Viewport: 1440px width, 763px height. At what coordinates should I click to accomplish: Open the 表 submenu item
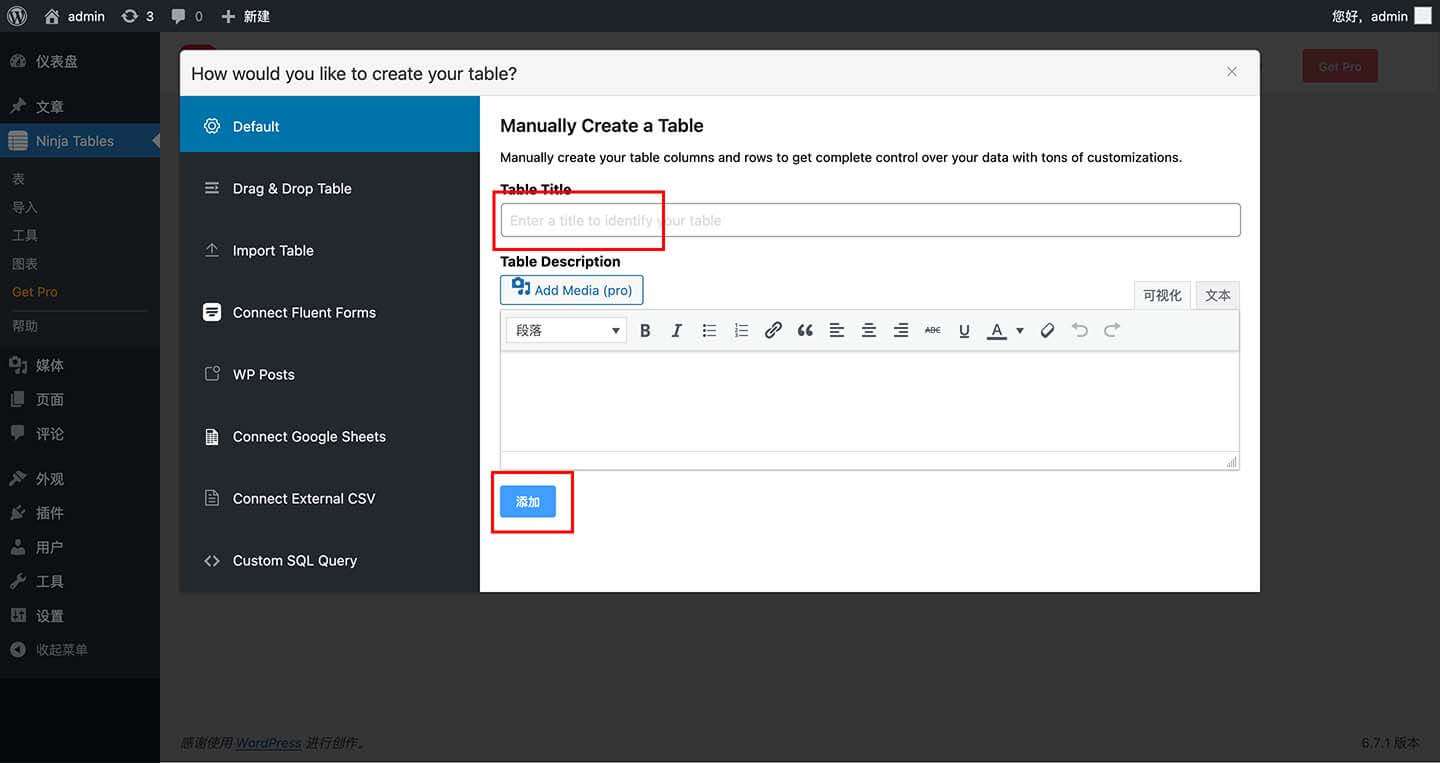tap(18, 179)
